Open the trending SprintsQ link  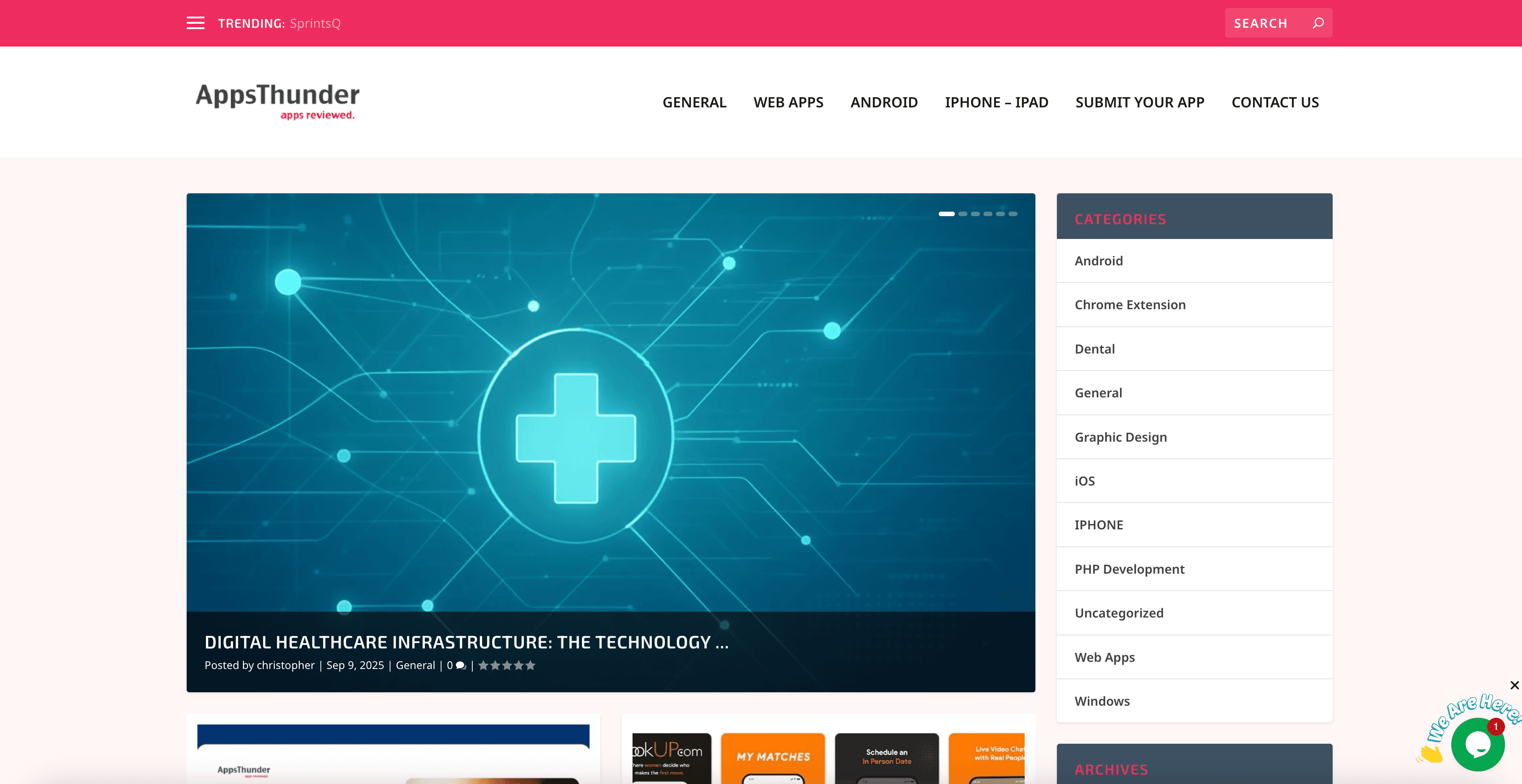point(315,23)
